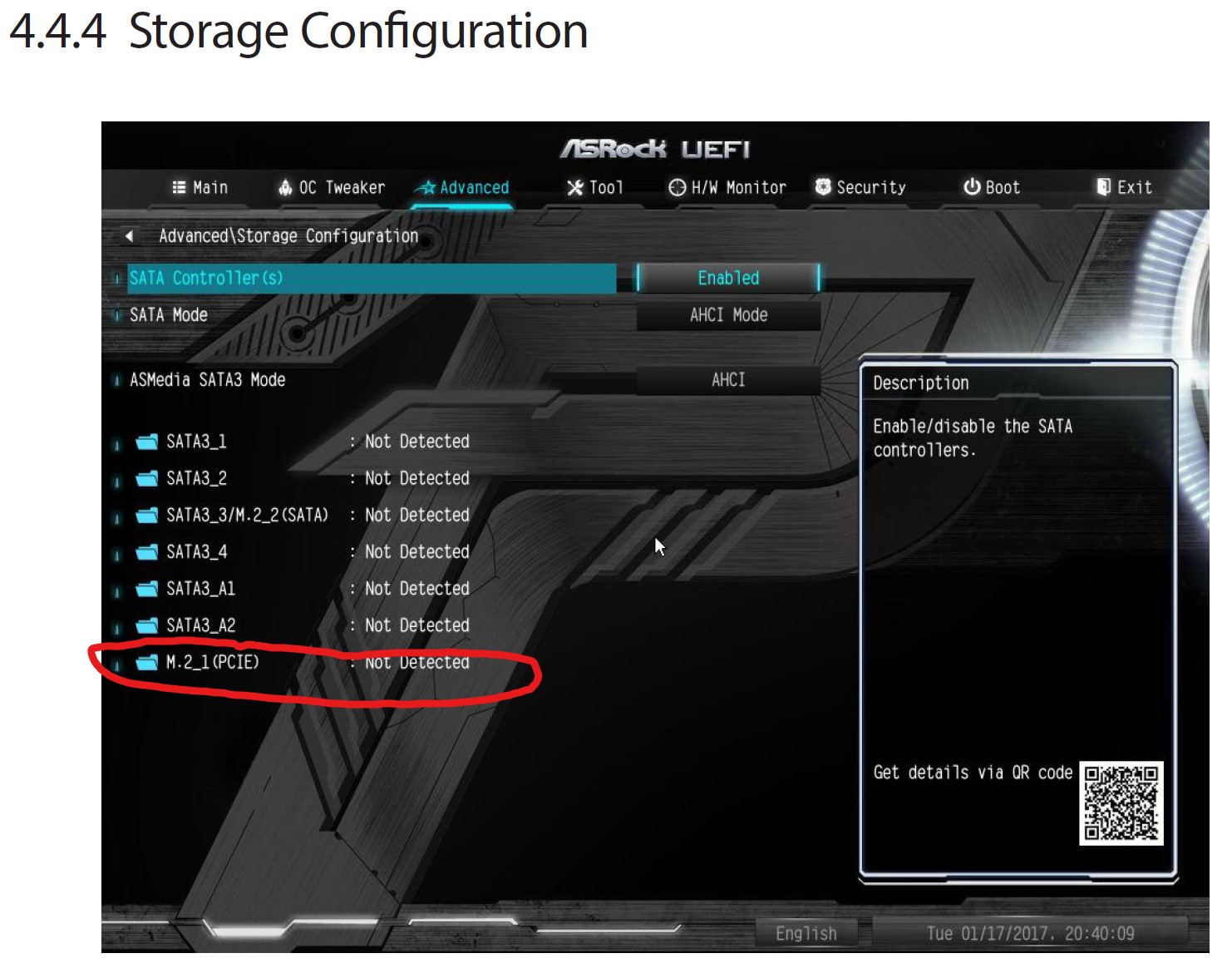This screenshot has height=973, width=1232.
Task: Go to the Security tab
Action: [860, 187]
